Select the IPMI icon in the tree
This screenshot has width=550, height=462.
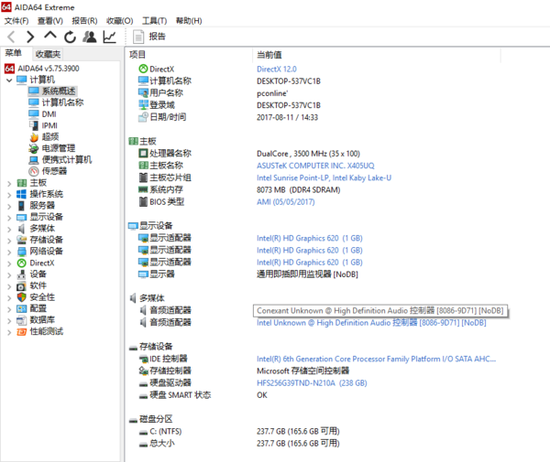point(34,126)
